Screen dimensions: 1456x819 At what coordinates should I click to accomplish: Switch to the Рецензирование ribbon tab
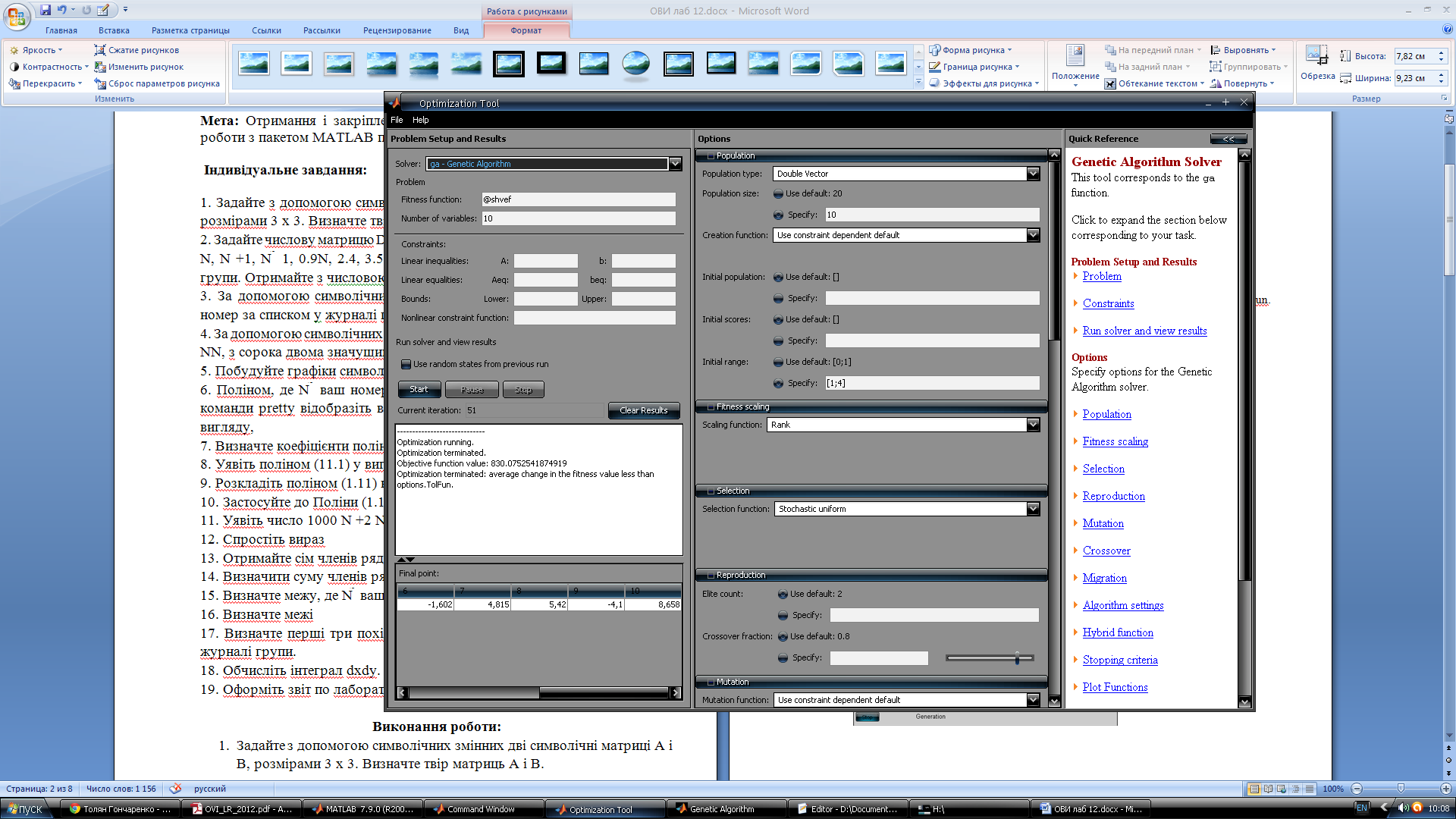(x=397, y=30)
